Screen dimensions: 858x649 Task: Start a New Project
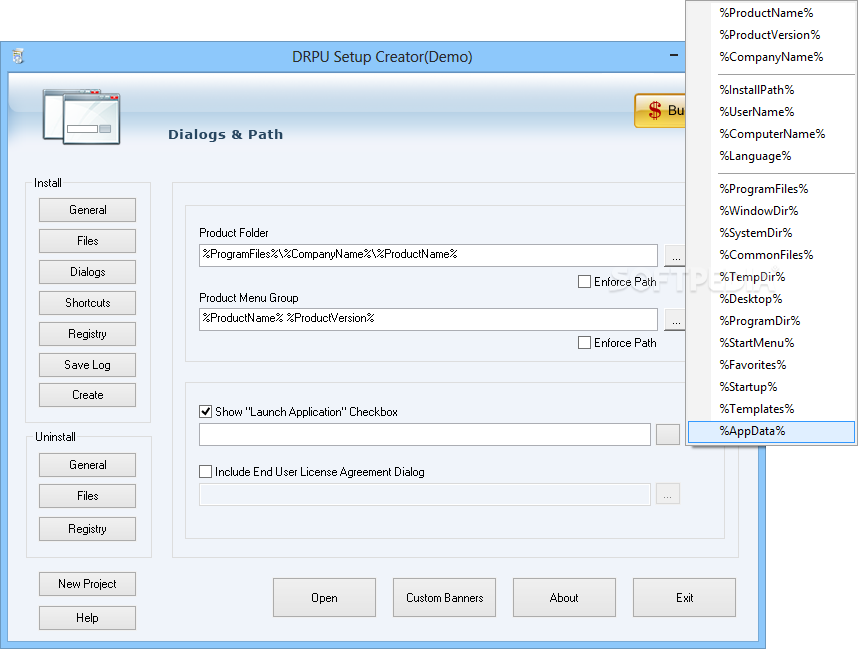tap(88, 584)
